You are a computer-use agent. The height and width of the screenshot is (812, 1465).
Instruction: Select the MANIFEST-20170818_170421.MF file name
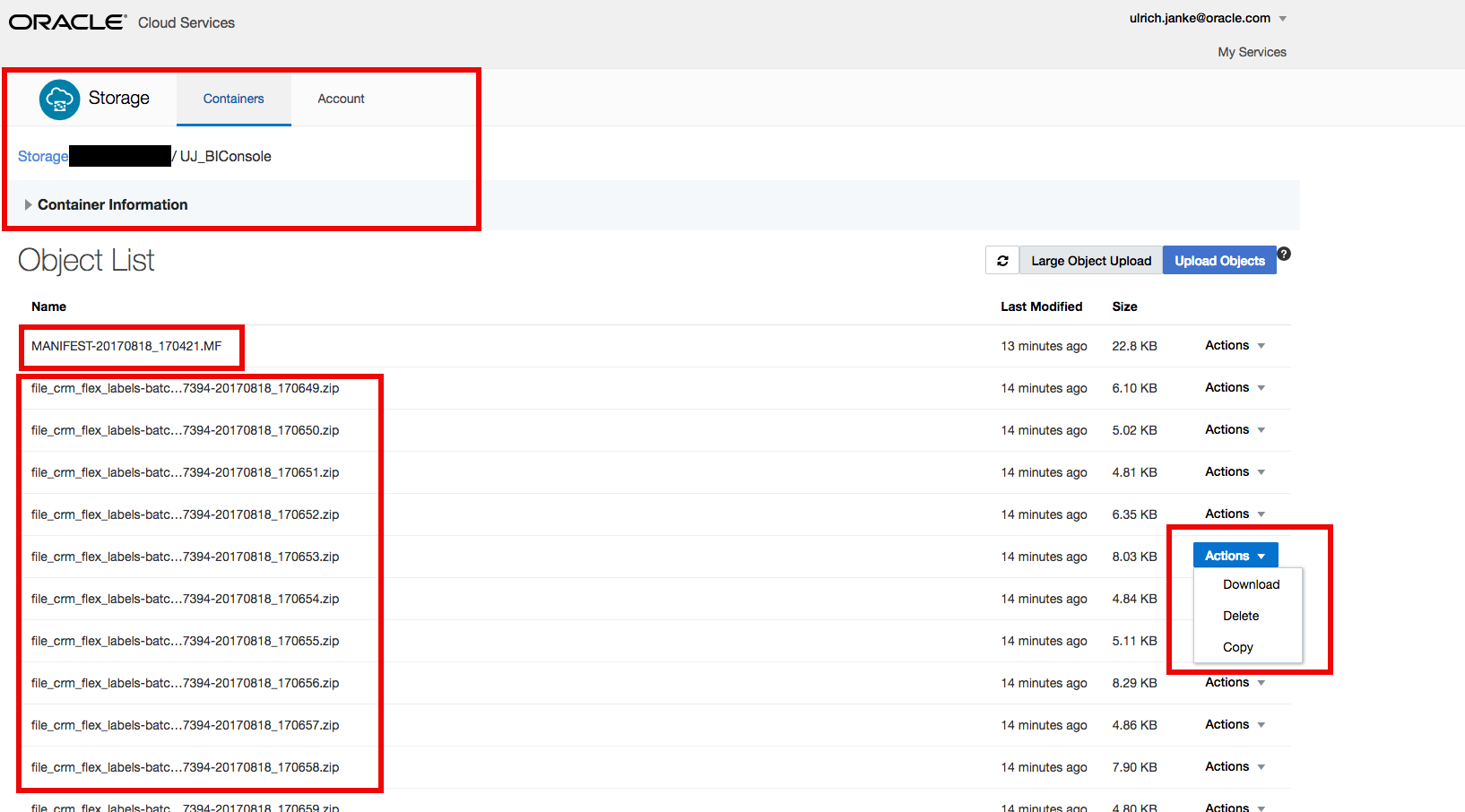[126, 346]
